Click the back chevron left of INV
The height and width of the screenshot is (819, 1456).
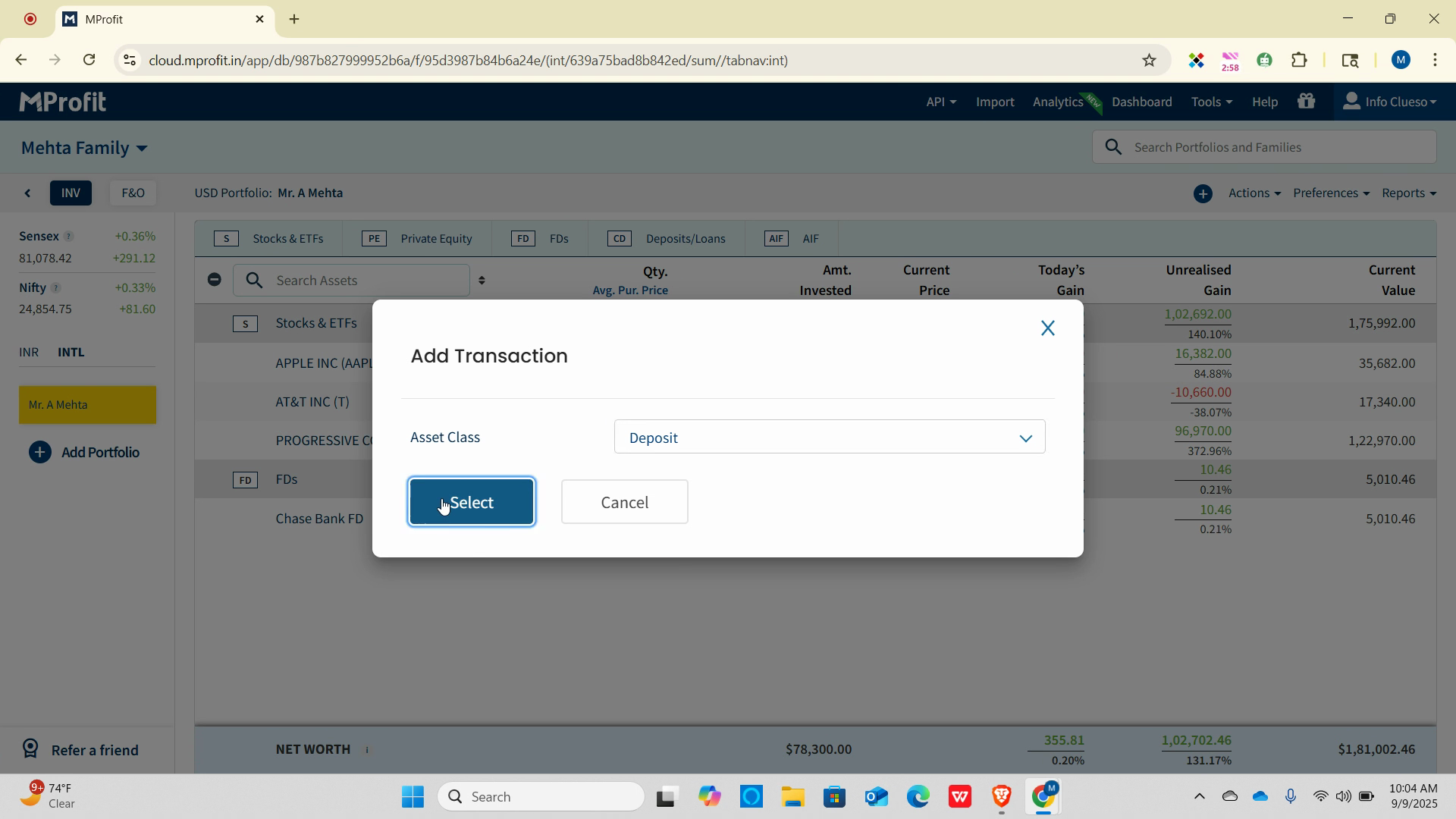click(28, 193)
